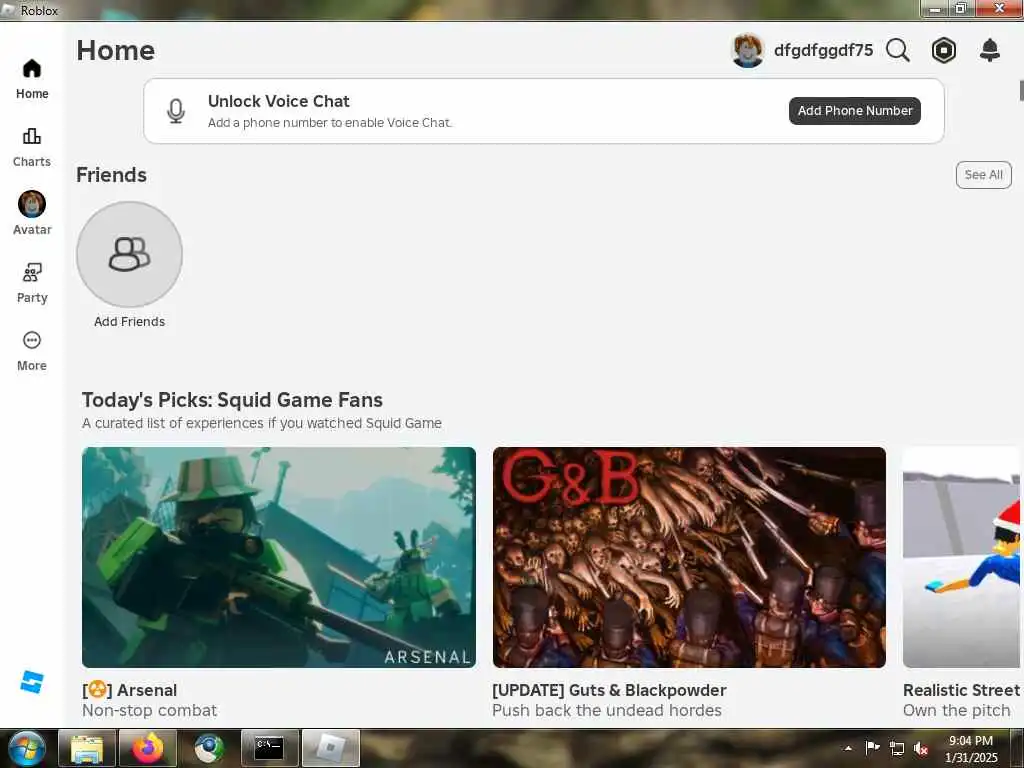1024x768 pixels.
Task: Click the Today's Picks: Squid Game Fans heading
Action: [x=232, y=400]
